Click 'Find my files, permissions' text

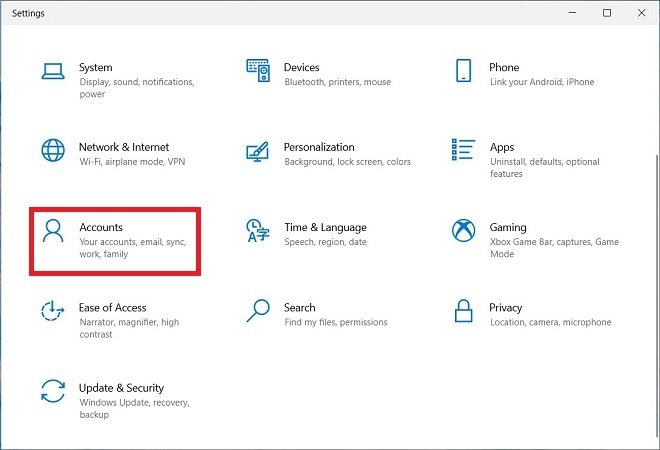point(335,322)
